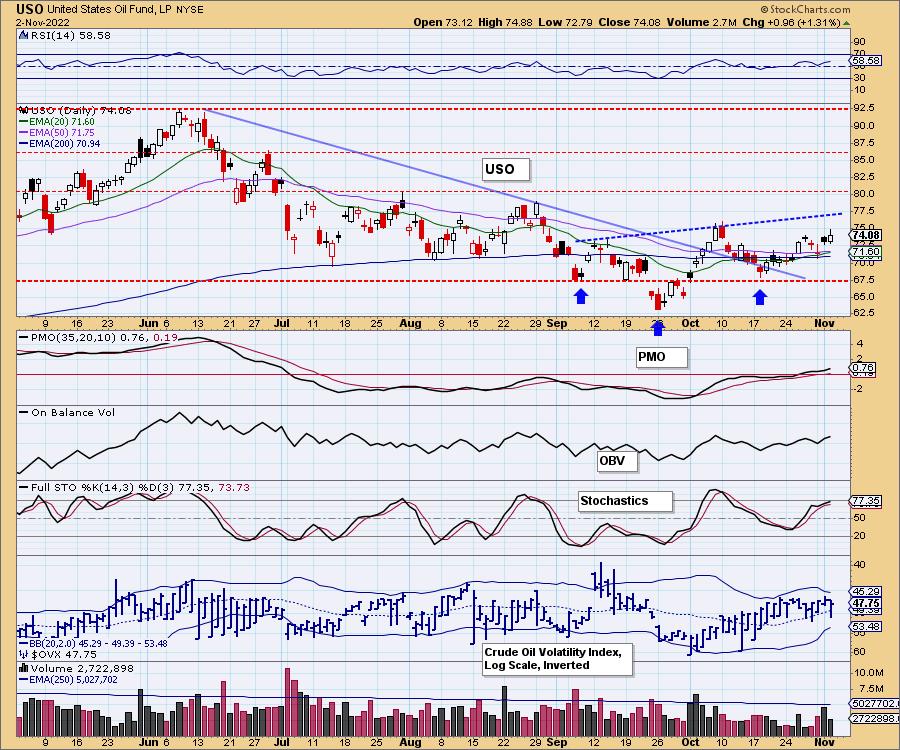Click the 53.48 lower band value tag
900x750 pixels.
click(x=866, y=626)
